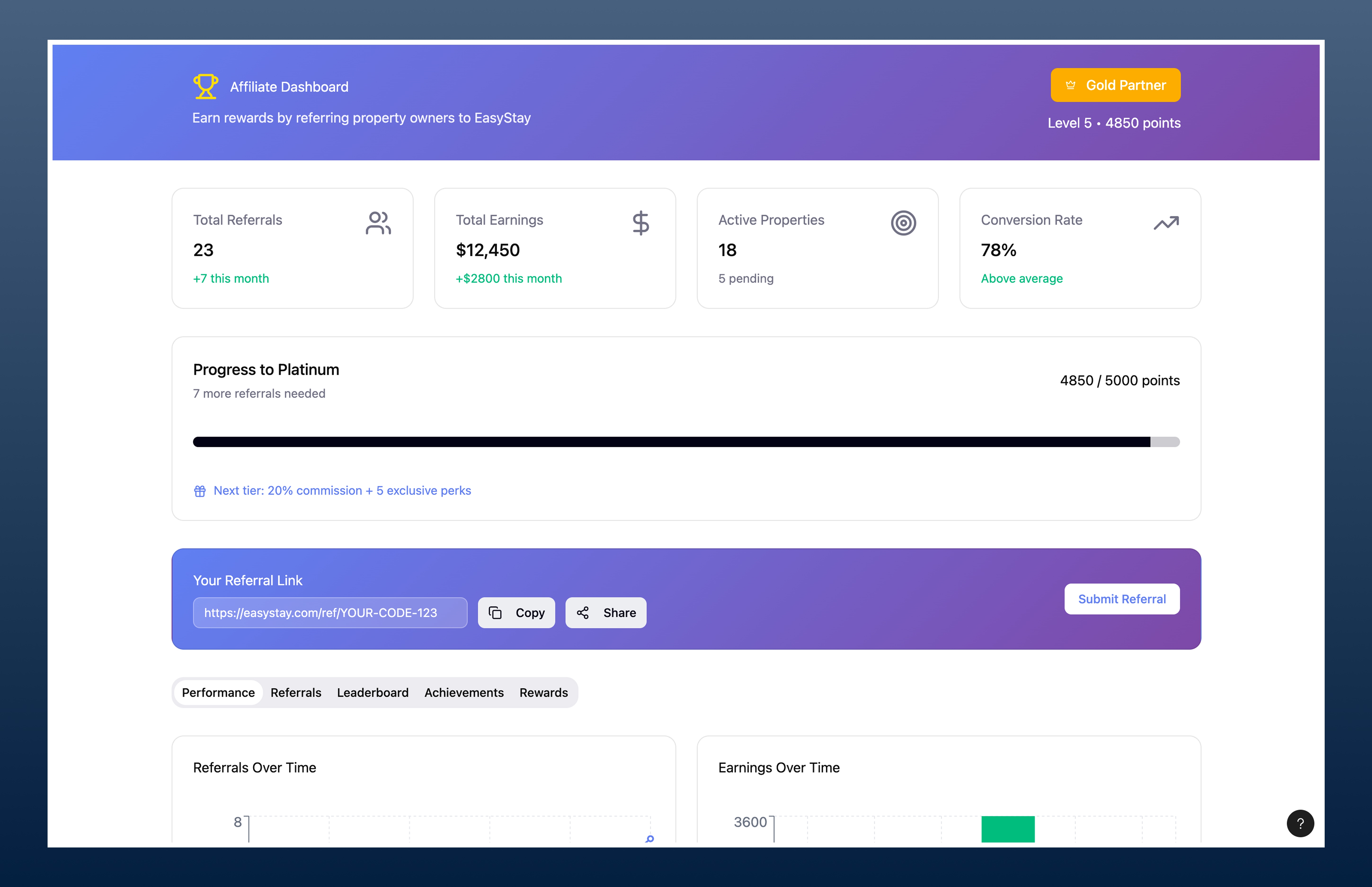Click the people icon on Total Referrals card
Screen dimensions: 1372x887
click(x=378, y=223)
